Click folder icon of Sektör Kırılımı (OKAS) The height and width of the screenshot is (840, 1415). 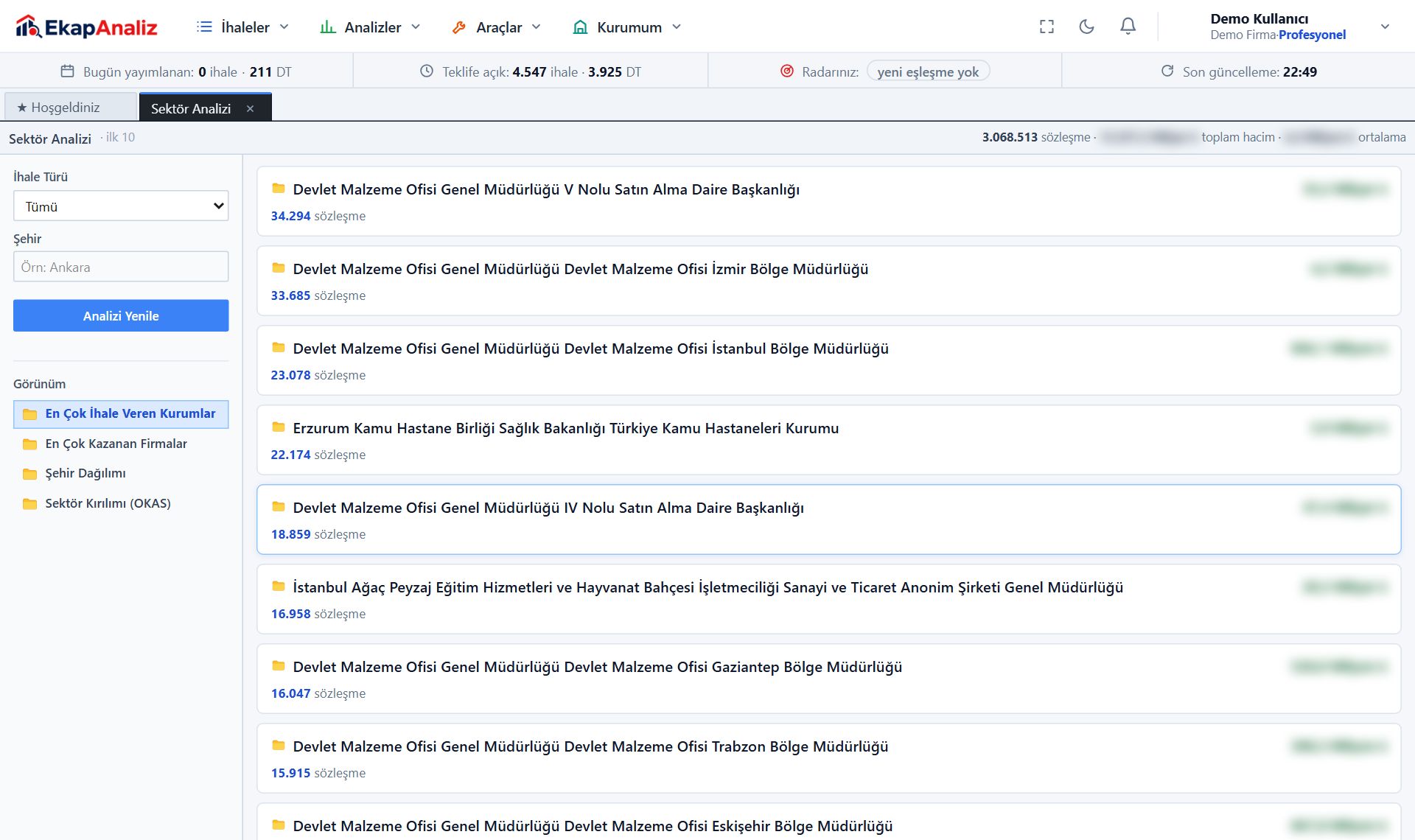[x=29, y=504]
